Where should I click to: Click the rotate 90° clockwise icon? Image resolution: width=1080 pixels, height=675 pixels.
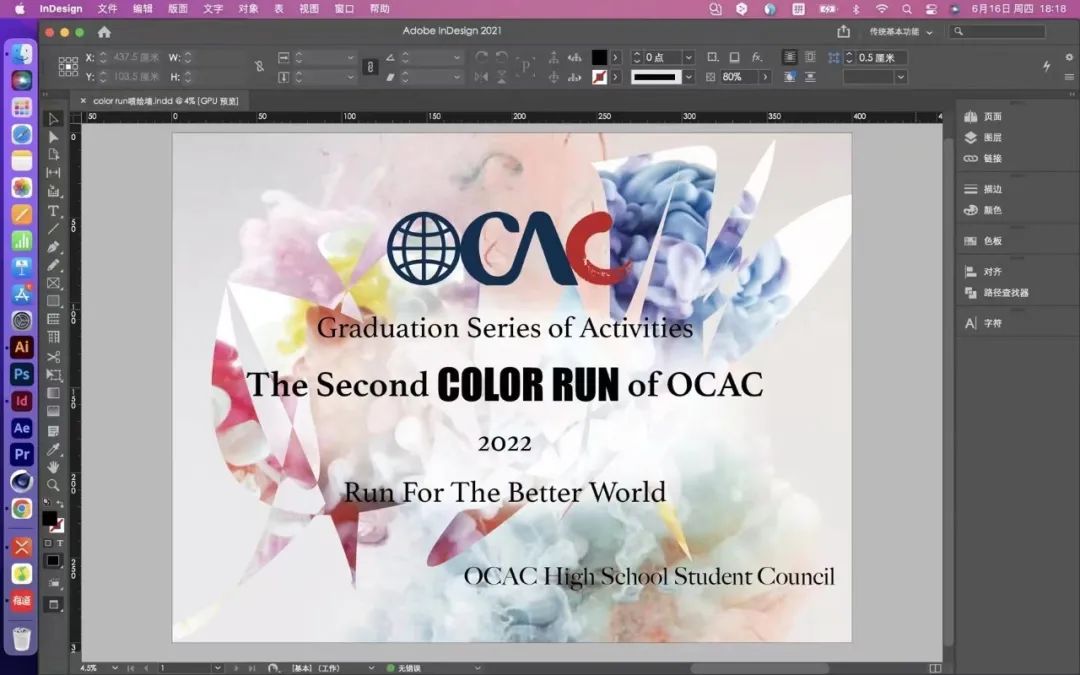[x=481, y=57]
